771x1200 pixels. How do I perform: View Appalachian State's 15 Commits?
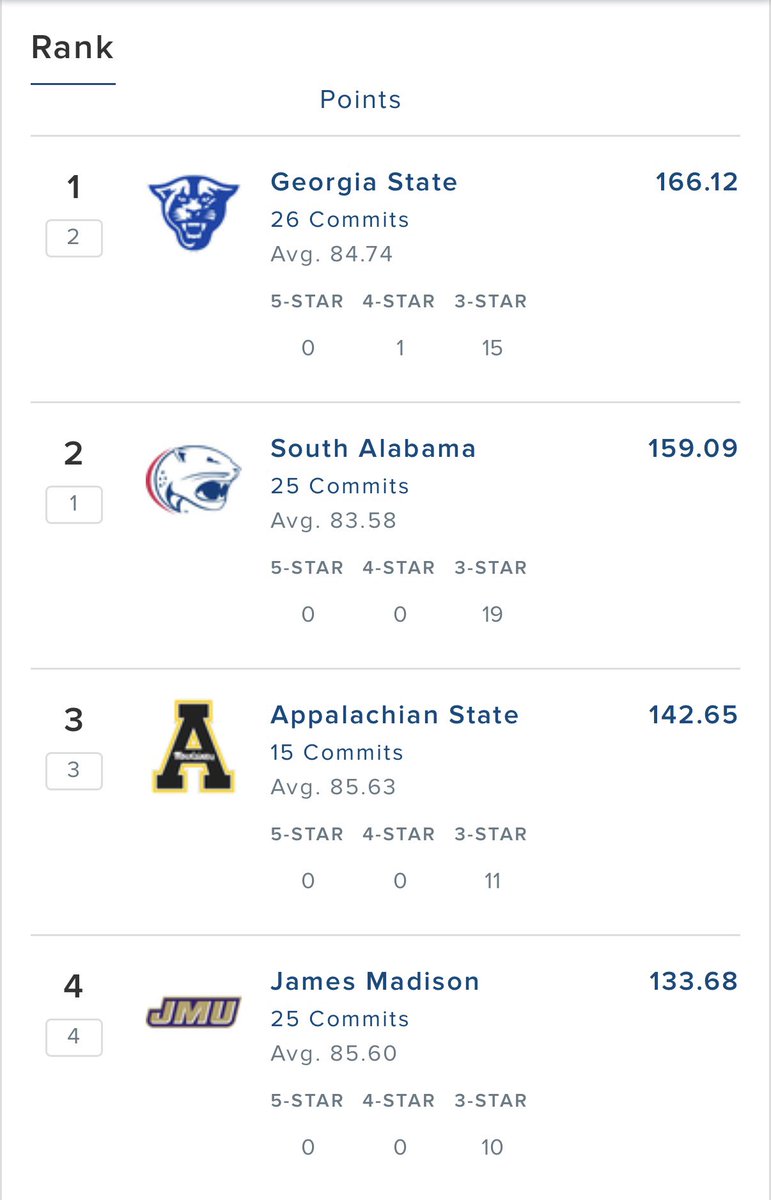pyautogui.click(x=337, y=752)
